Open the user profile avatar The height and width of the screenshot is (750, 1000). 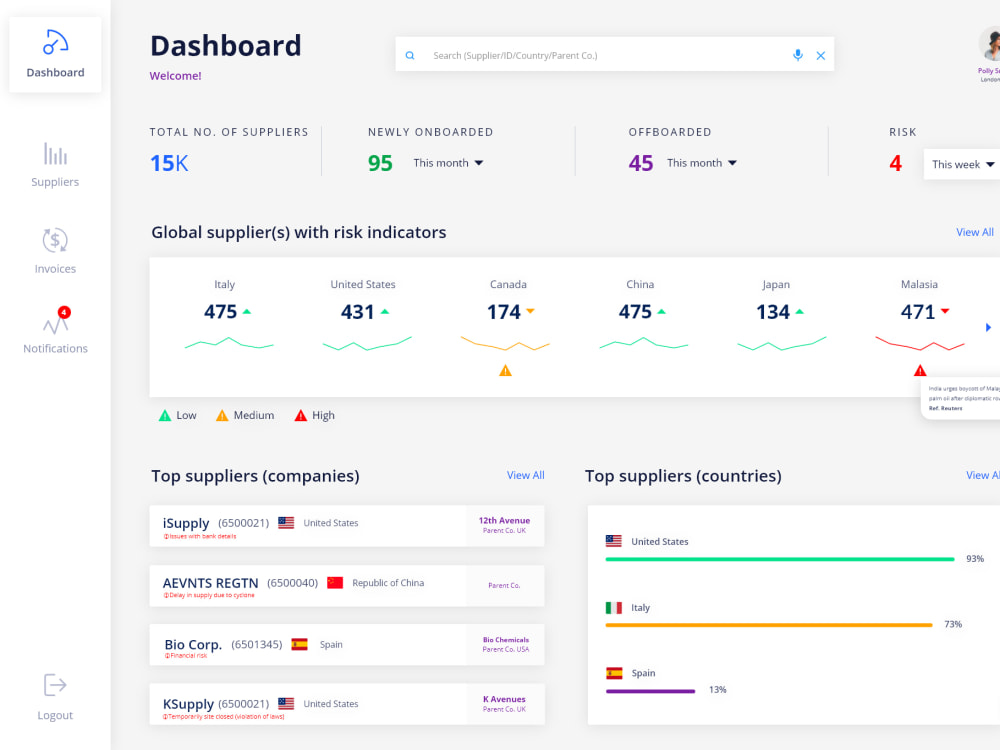point(989,45)
